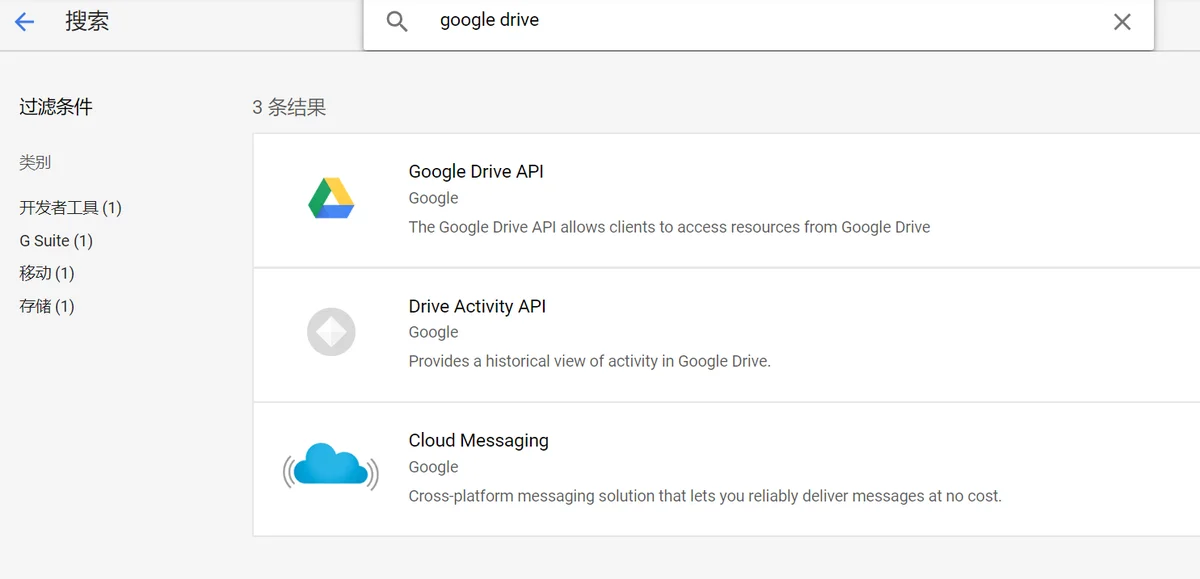Click the 'Cross-platform messaging solution' description

tap(705, 496)
